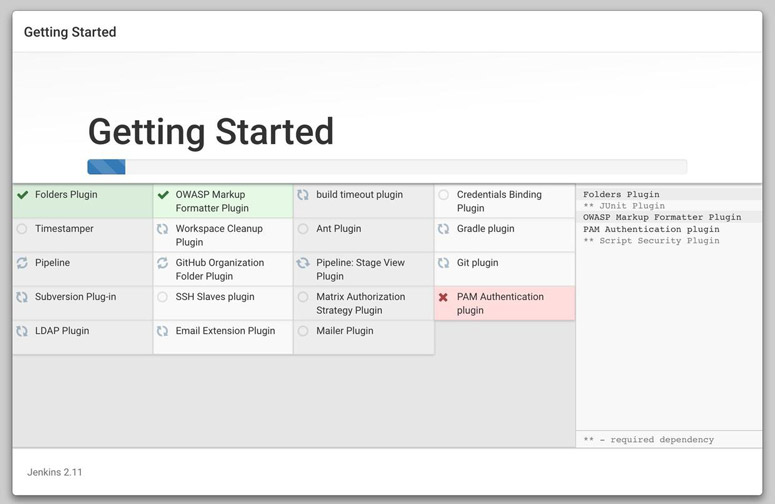Click the red X beside PAM Authentication plugin

click(444, 297)
